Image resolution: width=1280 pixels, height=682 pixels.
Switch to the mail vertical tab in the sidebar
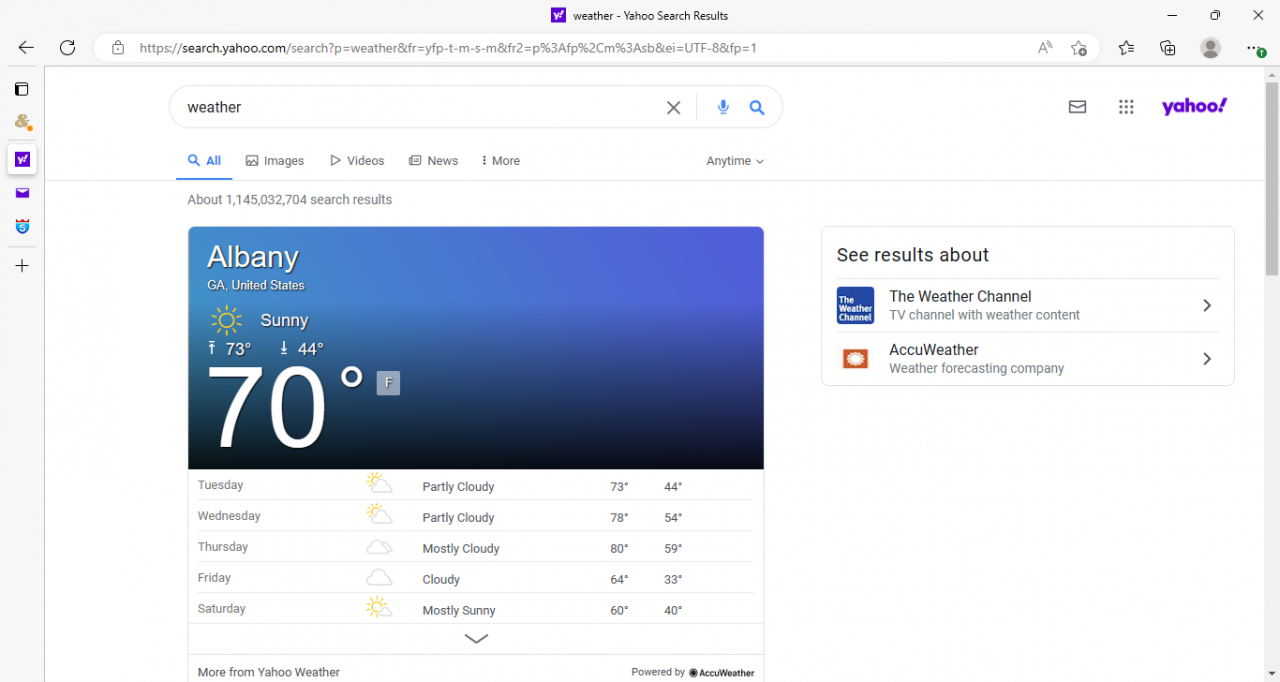[x=22, y=193]
